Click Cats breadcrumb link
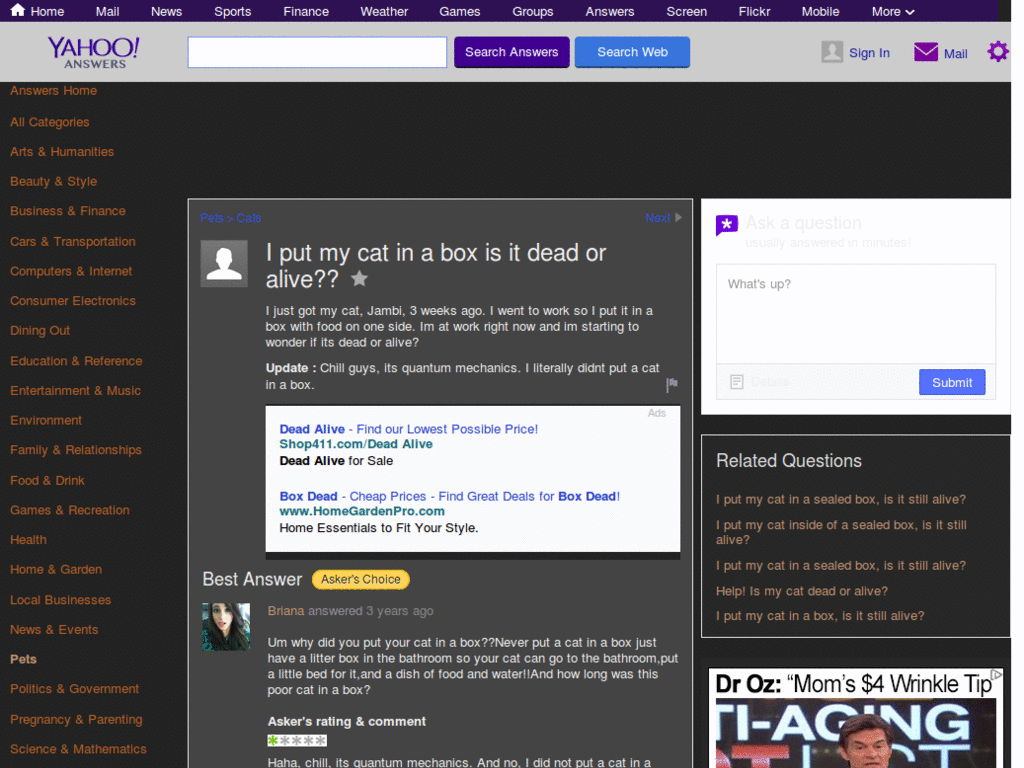Image resolution: width=1024 pixels, height=768 pixels. click(x=249, y=218)
